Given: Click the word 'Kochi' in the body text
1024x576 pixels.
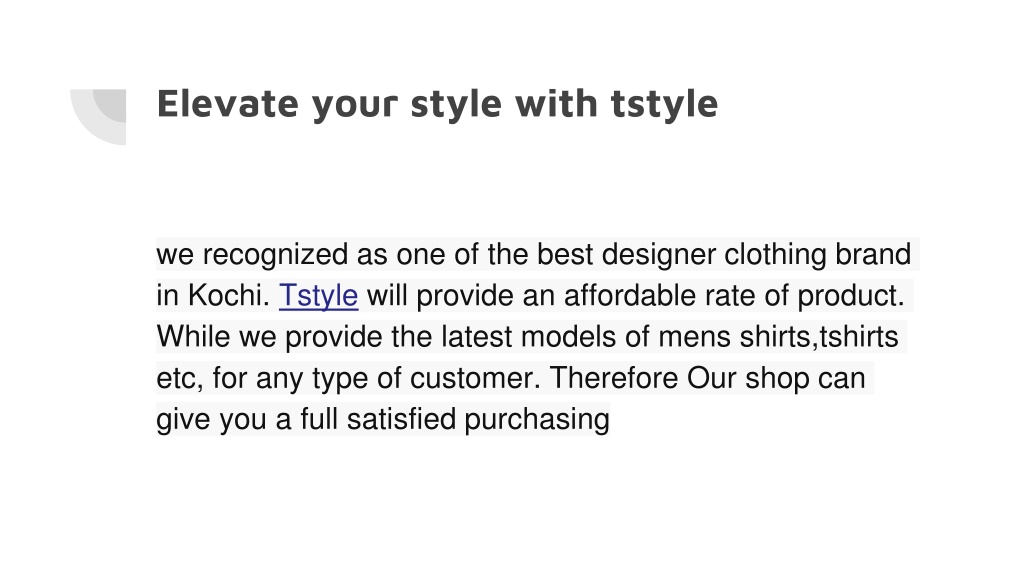Looking at the screenshot, I should [229, 296].
